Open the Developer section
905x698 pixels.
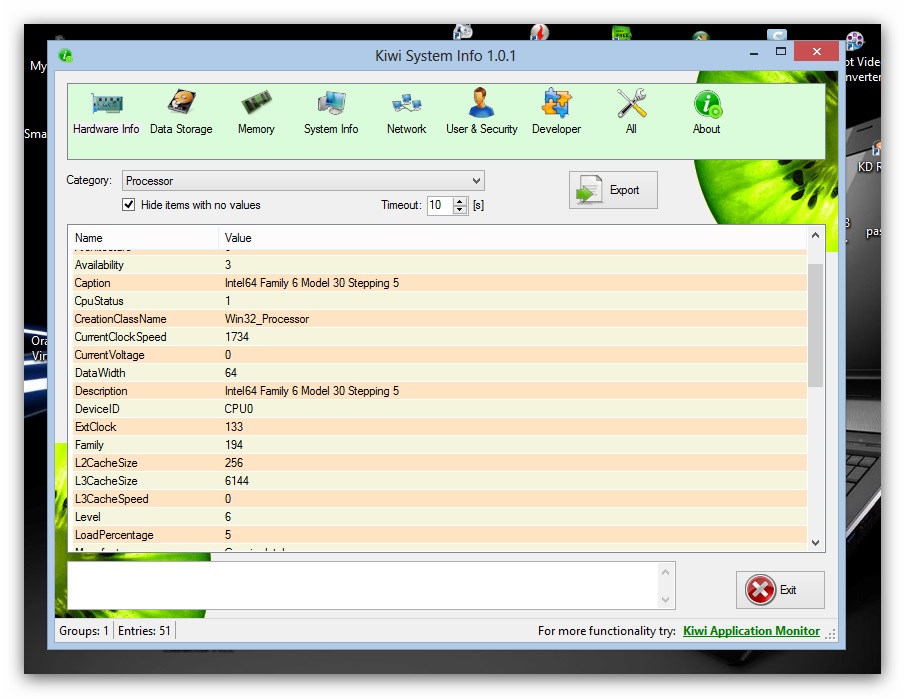click(556, 113)
